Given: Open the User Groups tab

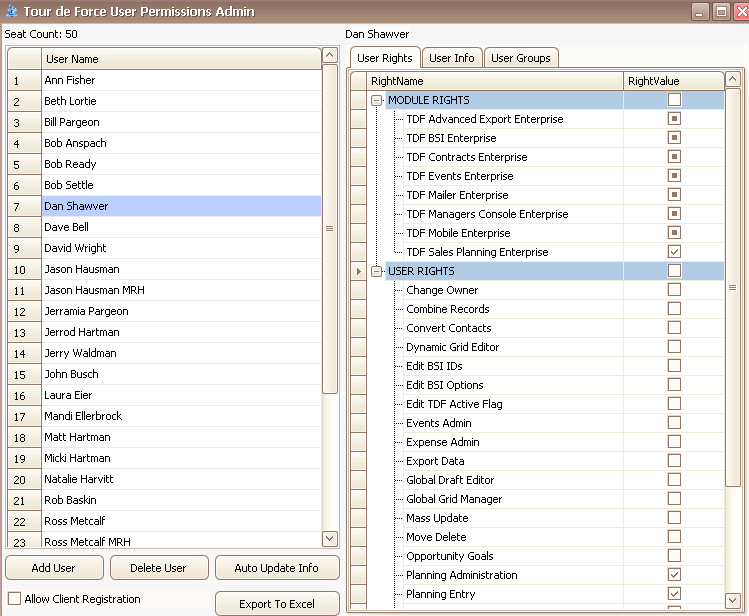Looking at the screenshot, I should click(x=521, y=58).
